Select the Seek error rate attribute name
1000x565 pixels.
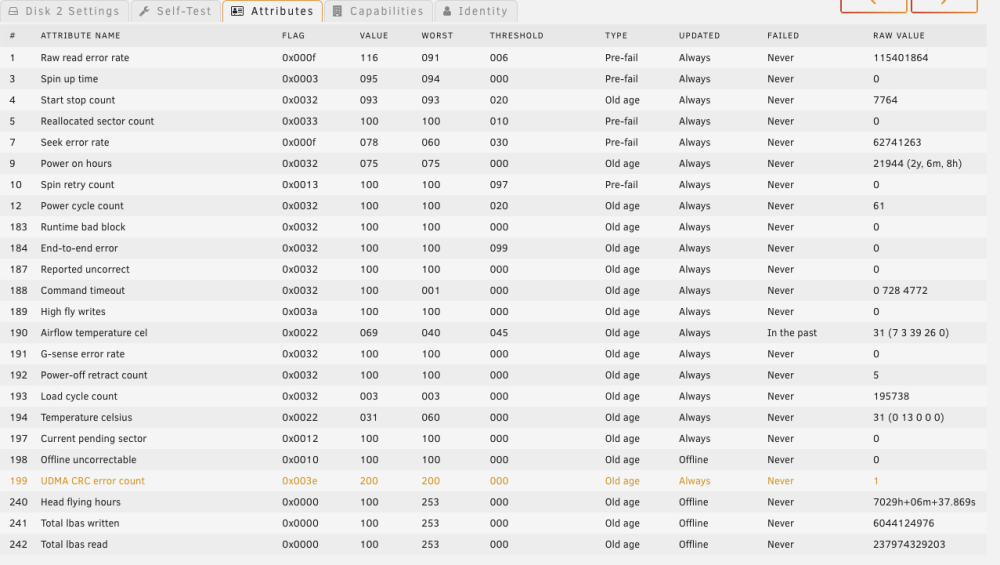point(75,142)
